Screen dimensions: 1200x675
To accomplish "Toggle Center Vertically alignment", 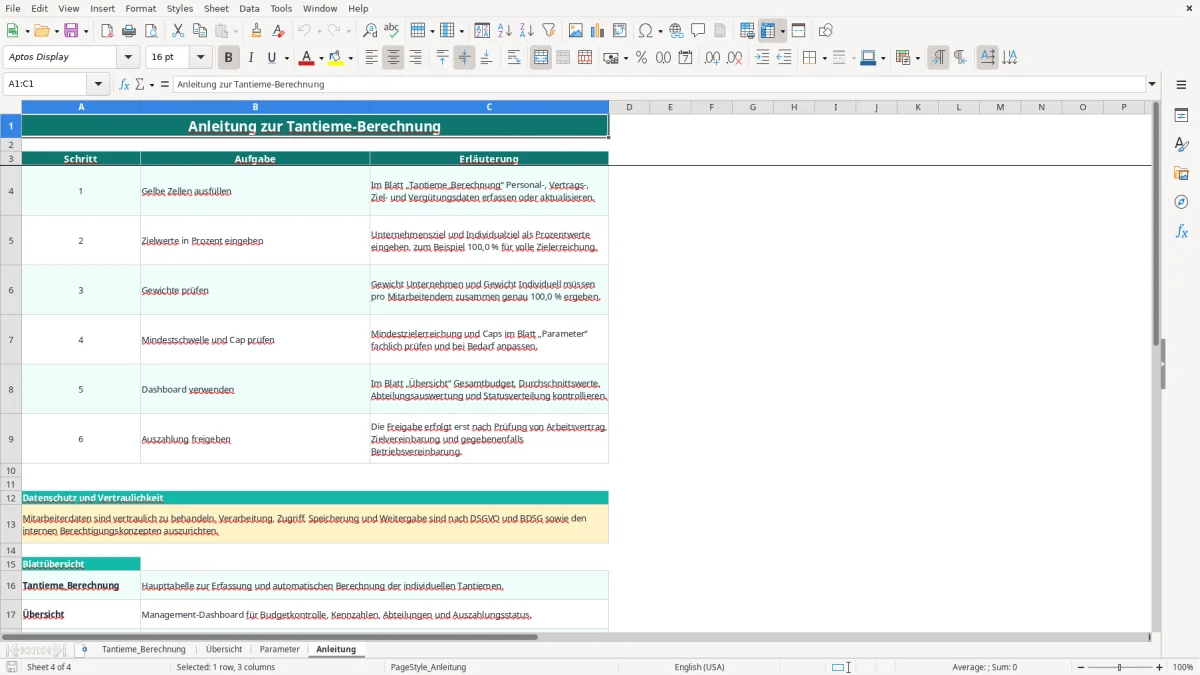I will point(464,58).
